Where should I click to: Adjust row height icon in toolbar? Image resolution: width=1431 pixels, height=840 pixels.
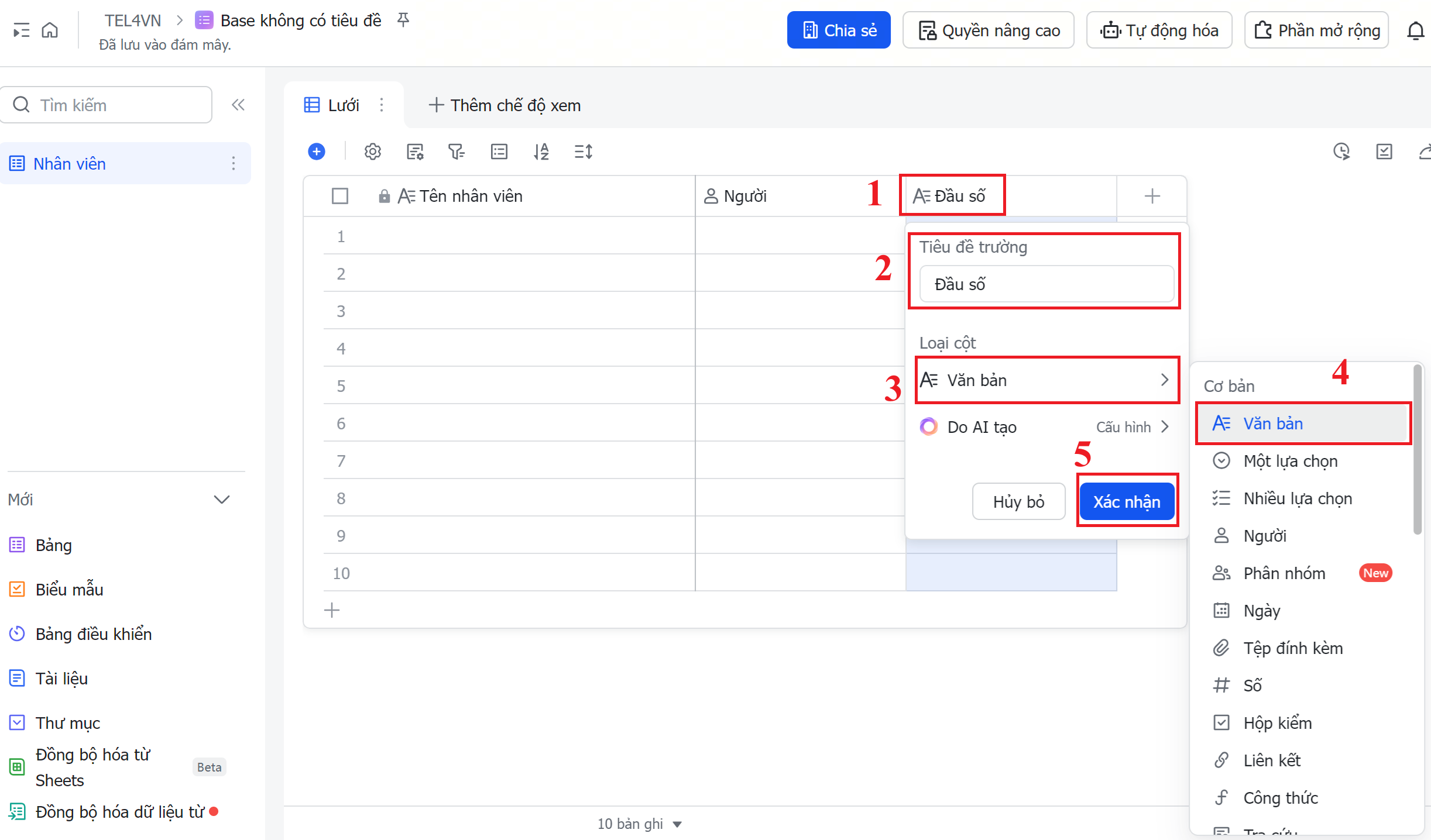click(x=583, y=152)
